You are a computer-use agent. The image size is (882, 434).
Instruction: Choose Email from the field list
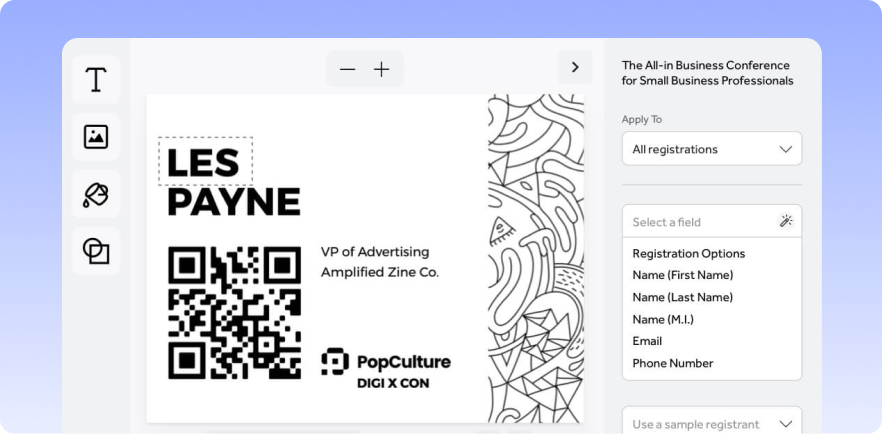647,341
